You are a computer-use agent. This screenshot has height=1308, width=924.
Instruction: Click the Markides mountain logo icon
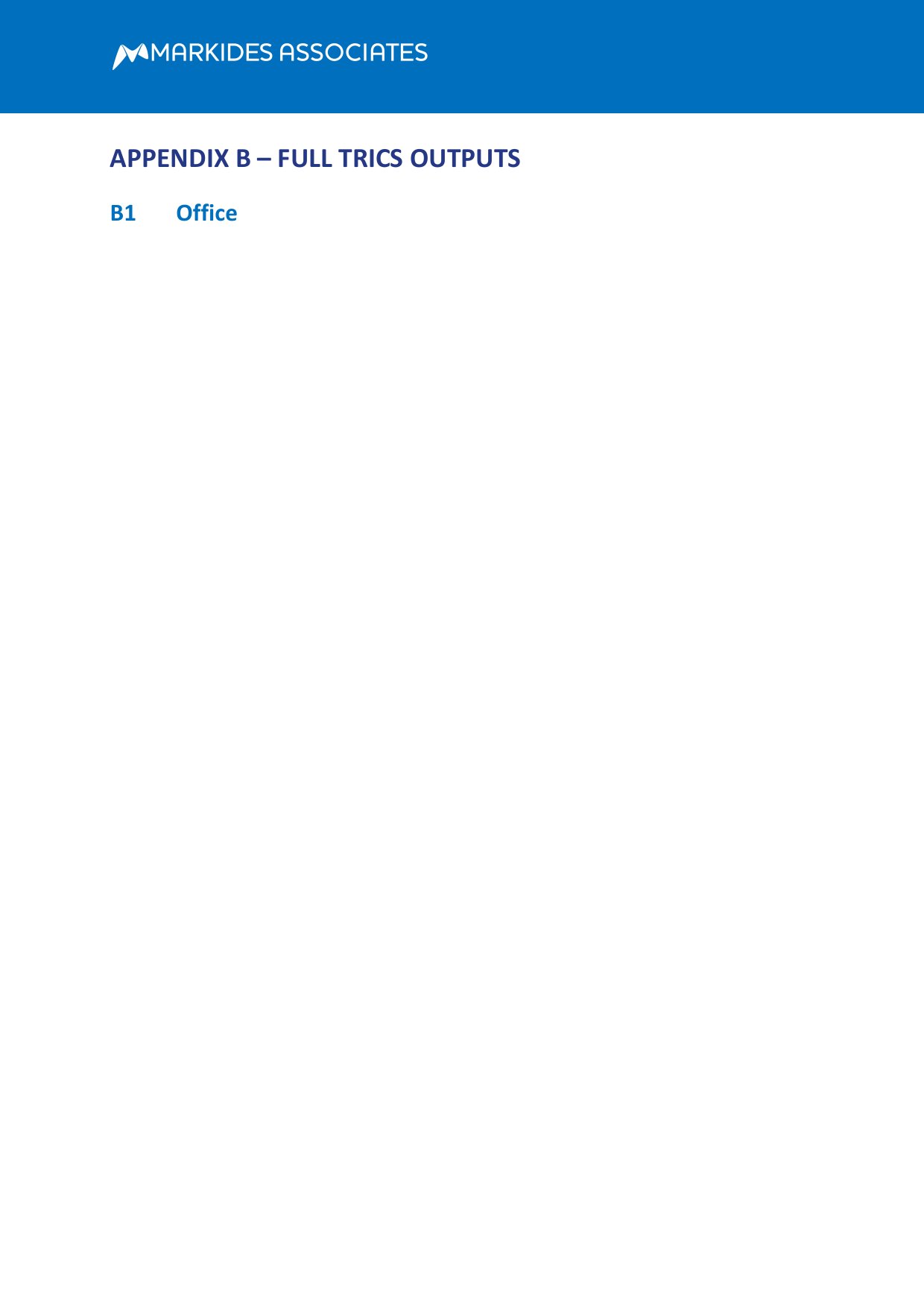(132, 56)
